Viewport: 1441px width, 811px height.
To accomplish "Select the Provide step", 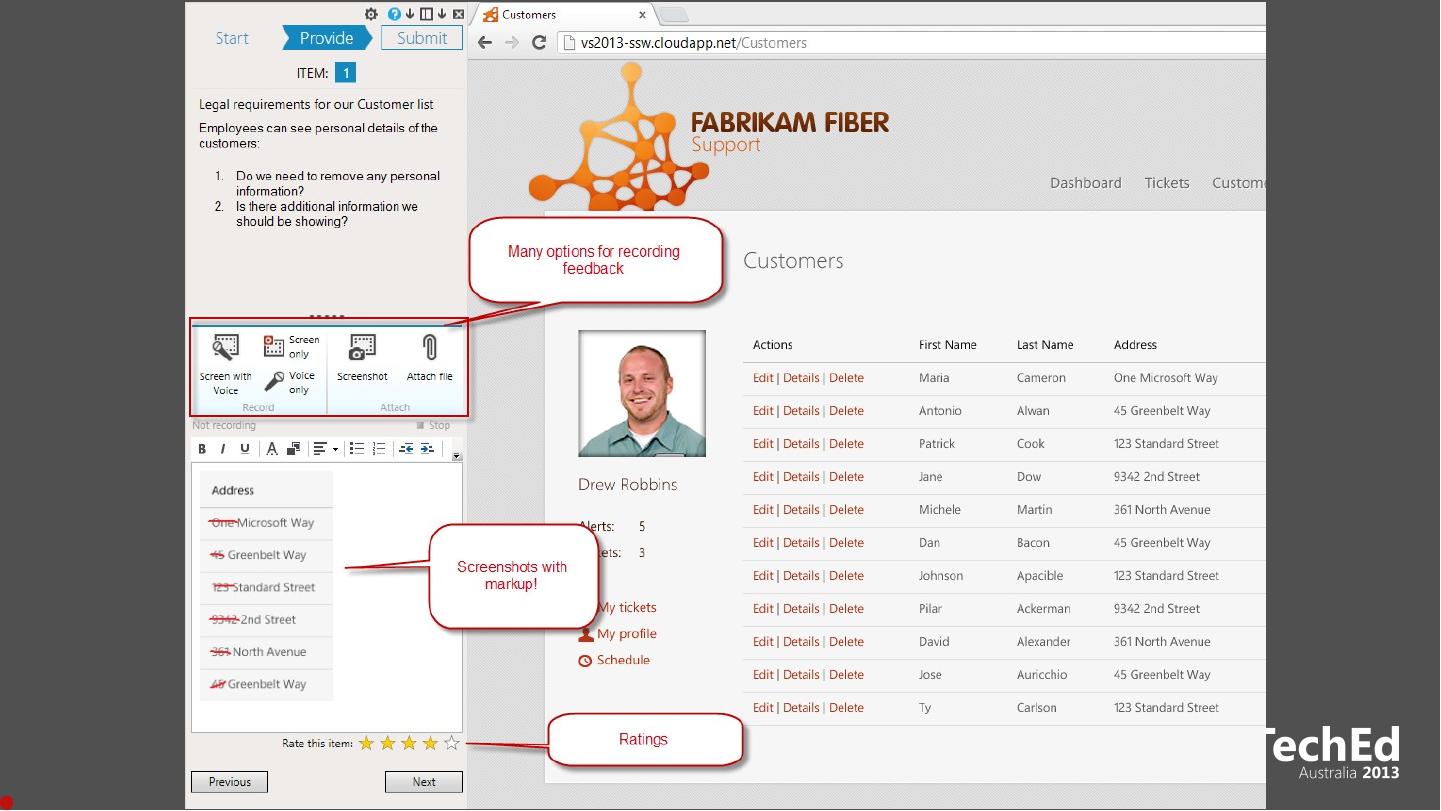I will pyautogui.click(x=326, y=38).
